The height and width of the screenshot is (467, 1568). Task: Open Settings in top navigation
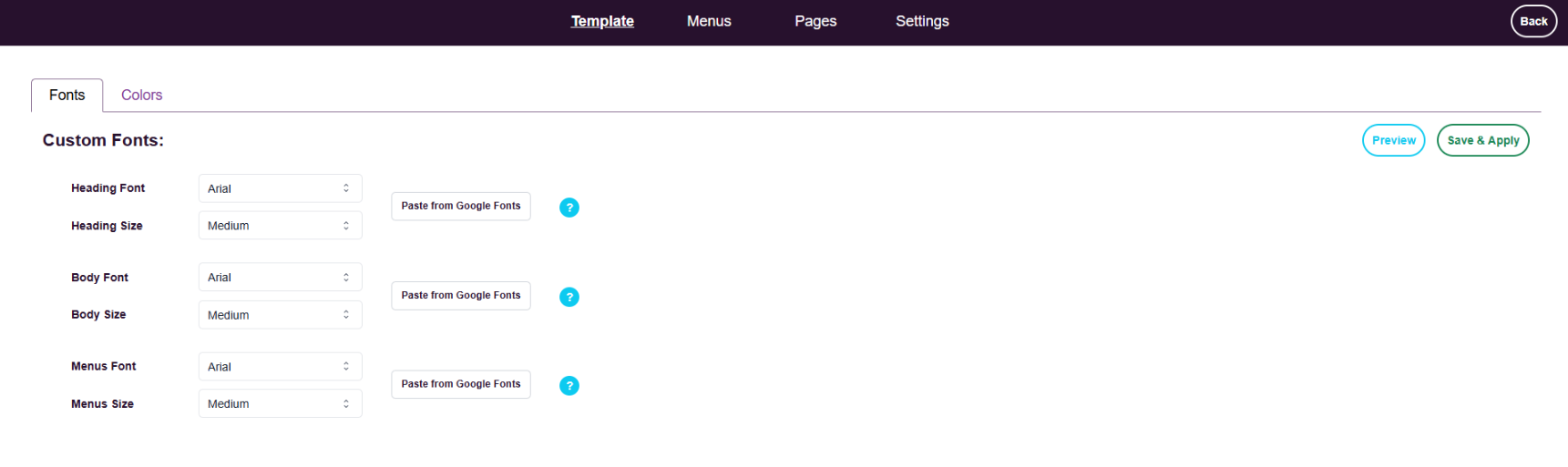tap(922, 21)
